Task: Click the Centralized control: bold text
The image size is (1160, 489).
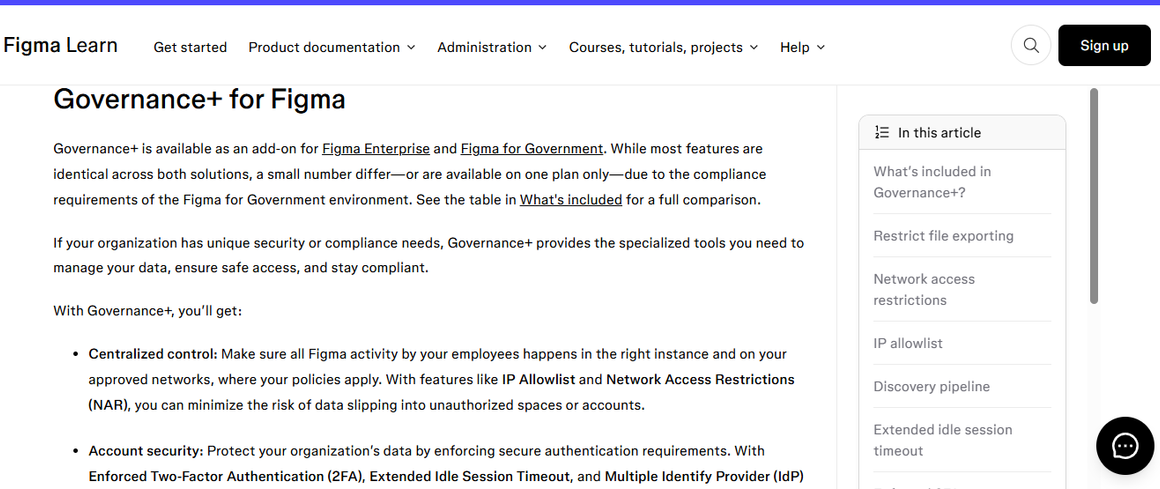Action: pyautogui.click(x=153, y=354)
